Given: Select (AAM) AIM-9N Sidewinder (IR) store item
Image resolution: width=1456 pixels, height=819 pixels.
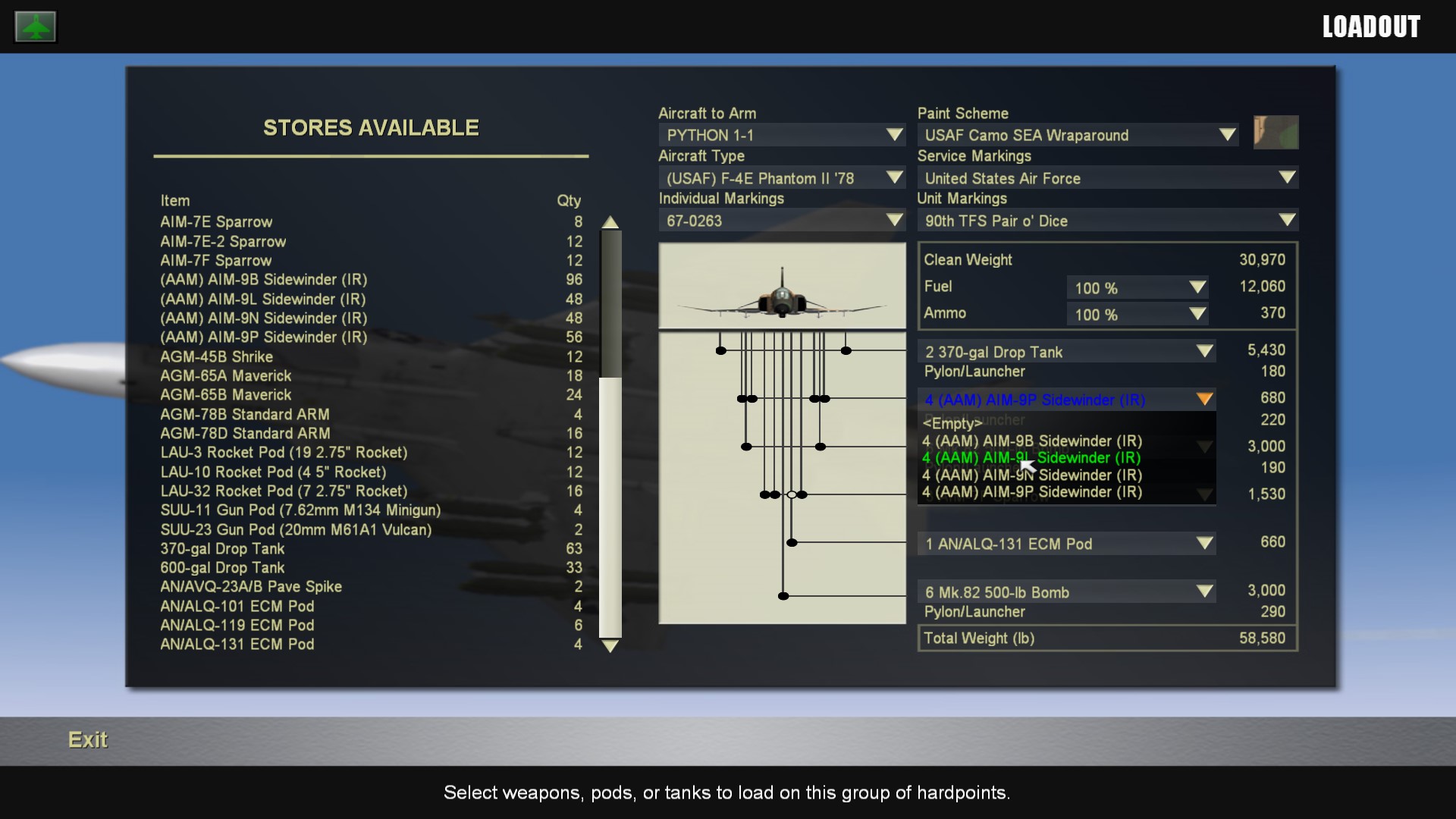Looking at the screenshot, I should tap(371, 318).
